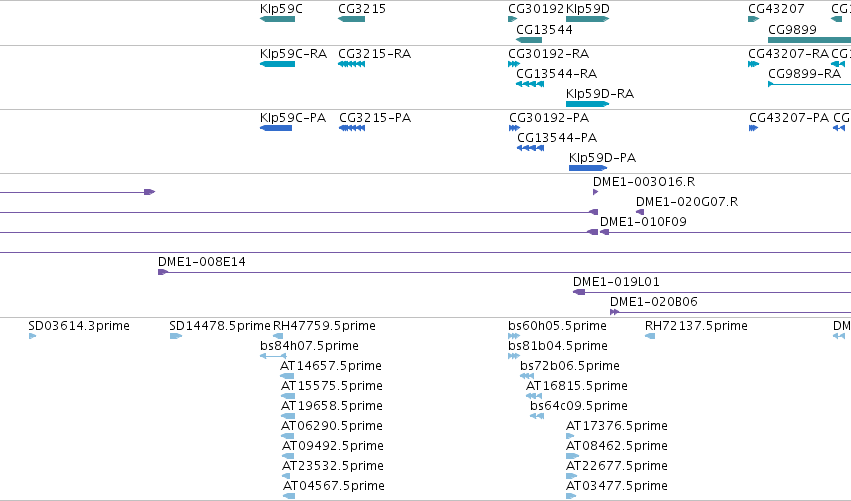This screenshot has height=501, width=851.
Task: Click the DME1-019L01 label
Action: [616, 282]
